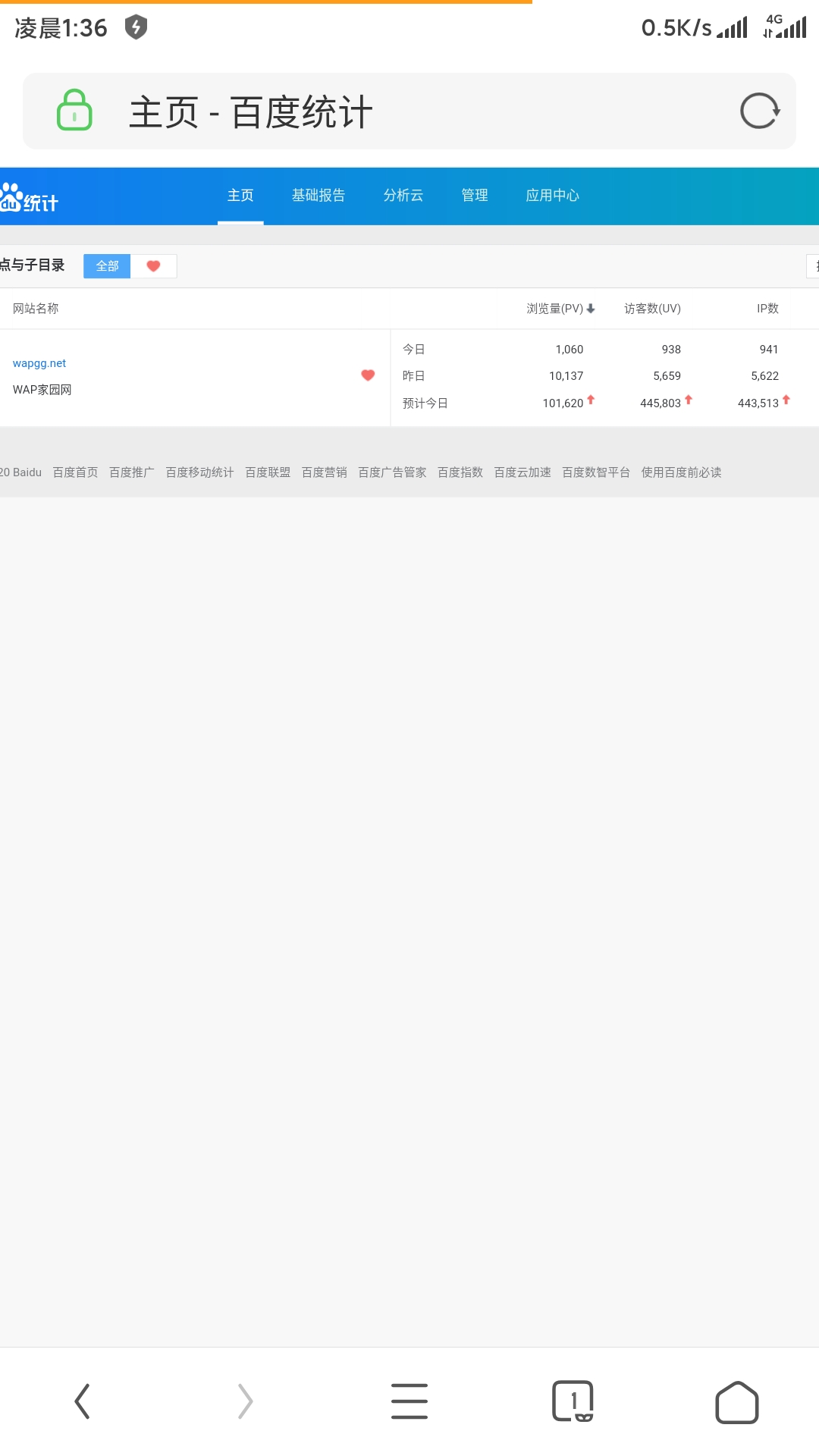Tap the address bar title 主页 - 百度统计
819x1456 pixels.
click(x=251, y=112)
